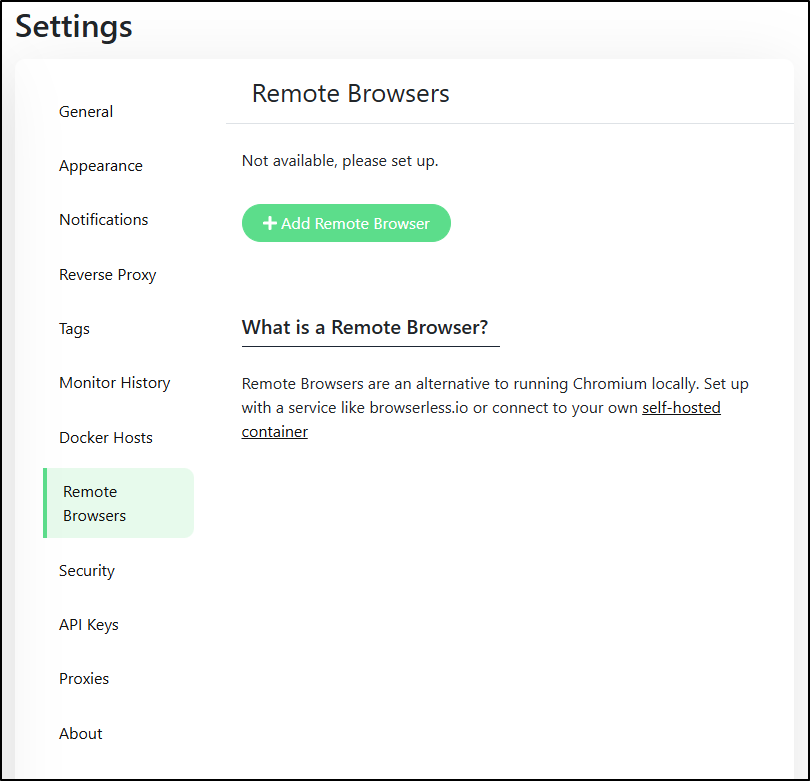Open Docker Hosts settings
The image size is (810, 781).
tap(106, 438)
